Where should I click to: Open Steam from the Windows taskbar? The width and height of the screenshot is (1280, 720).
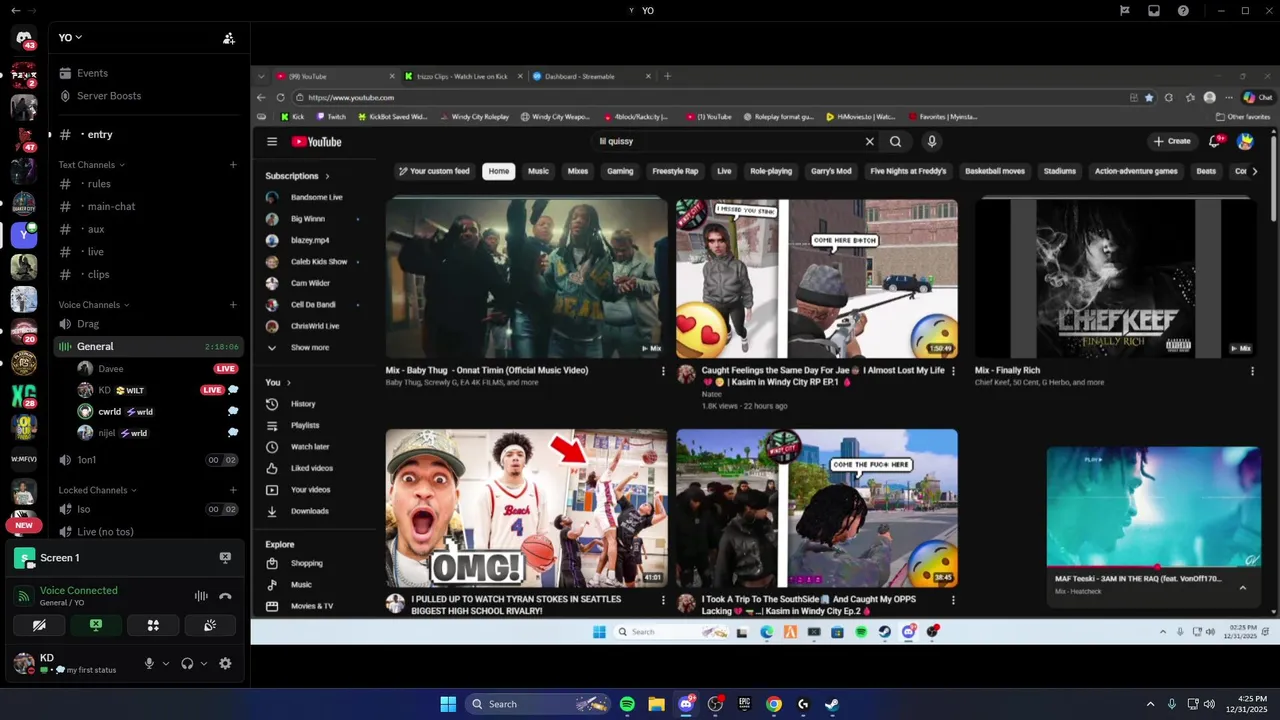[832, 704]
